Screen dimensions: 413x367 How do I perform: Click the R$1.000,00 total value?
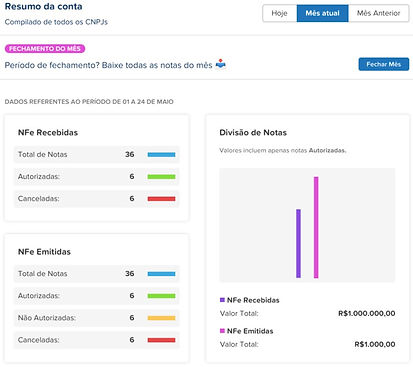pyautogui.click(x=375, y=344)
